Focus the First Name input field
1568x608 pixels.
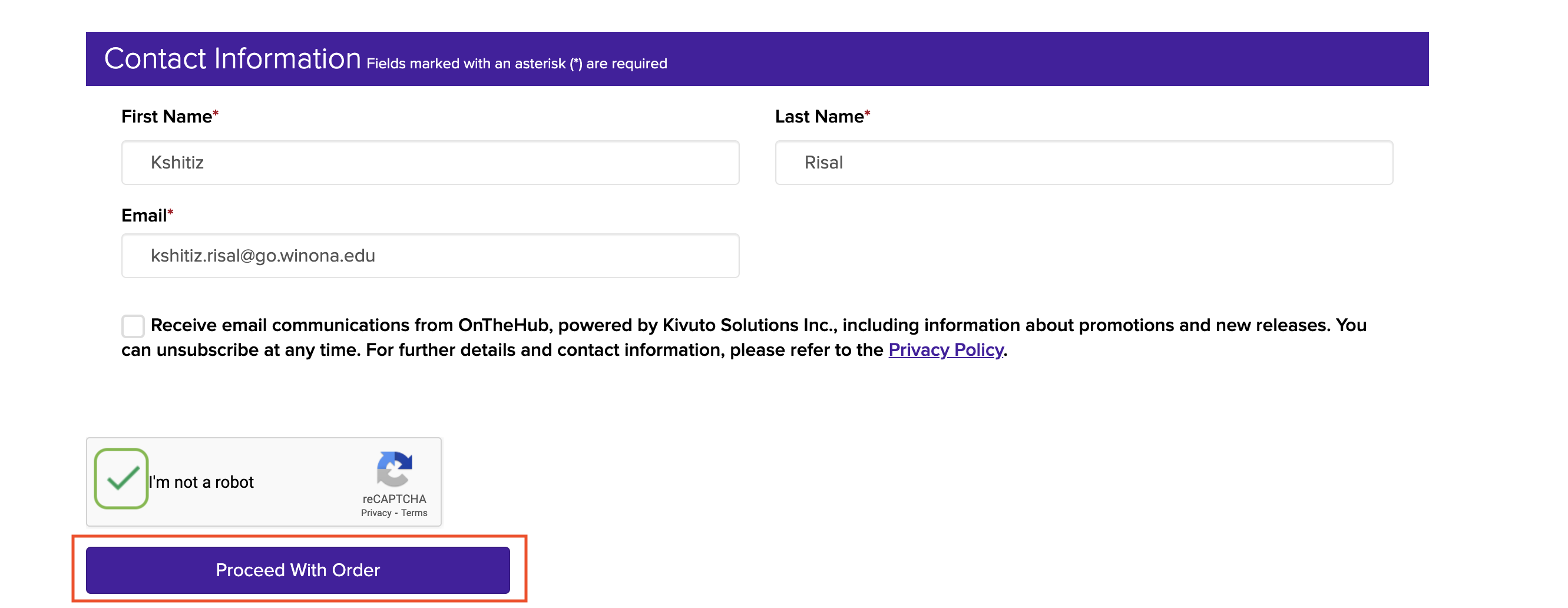pos(430,163)
